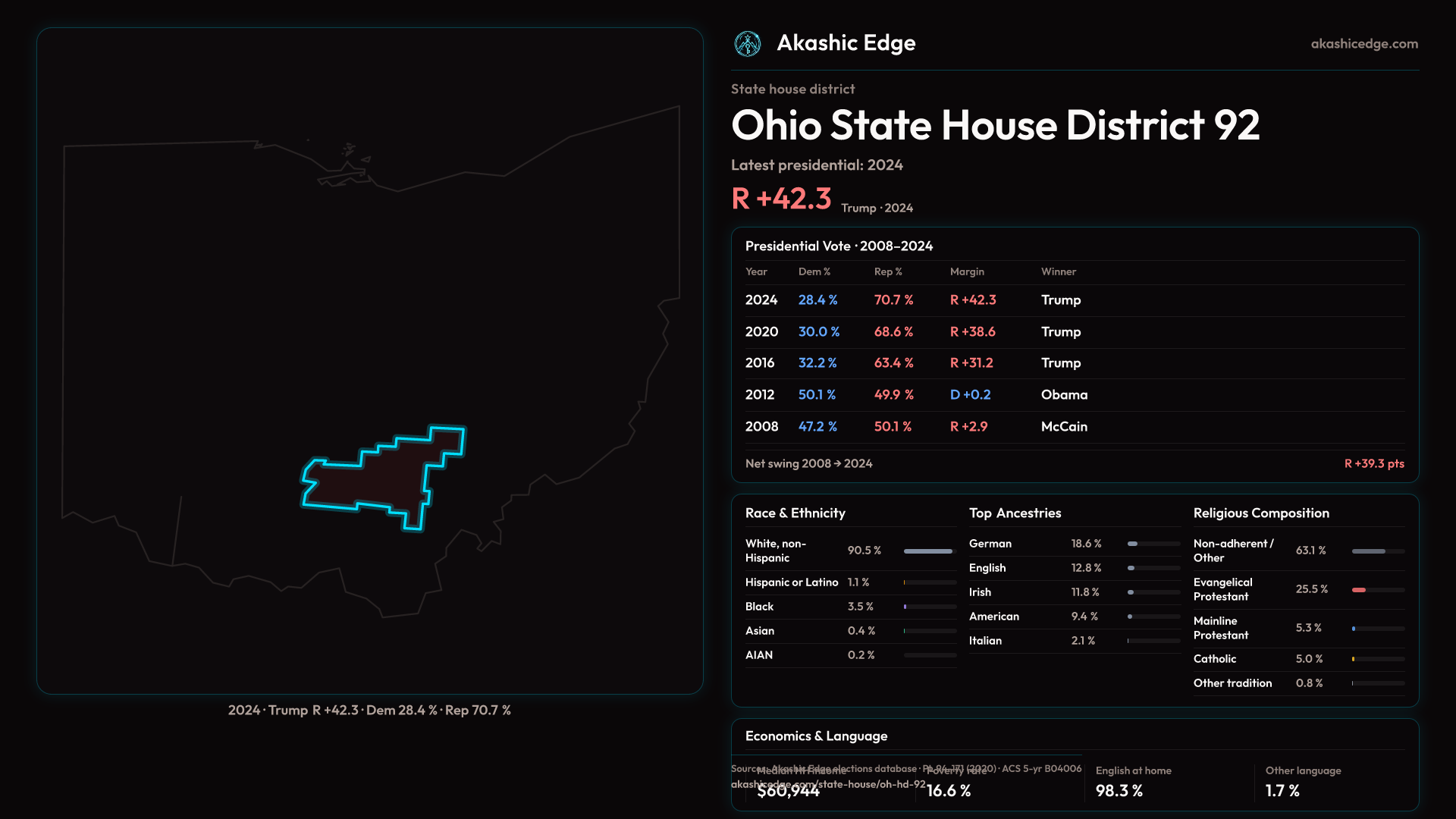The image size is (1456, 819).
Task: Click the Ohio State House District 92 title
Action: [x=994, y=125]
